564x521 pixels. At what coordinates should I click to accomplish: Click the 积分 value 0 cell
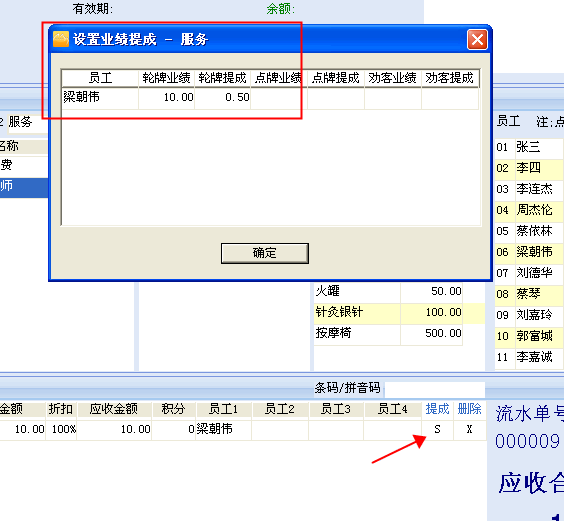[x=173, y=429]
